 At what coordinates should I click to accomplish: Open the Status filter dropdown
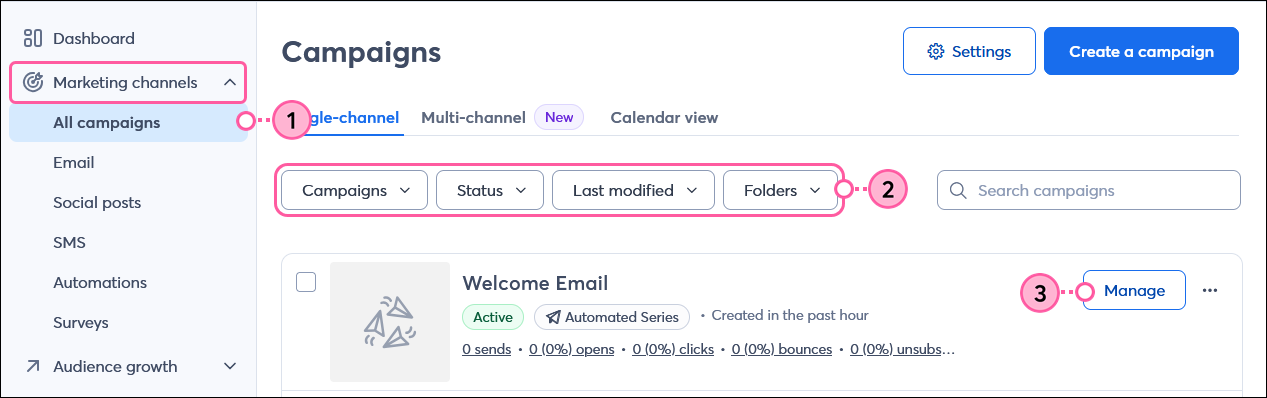[490, 190]
